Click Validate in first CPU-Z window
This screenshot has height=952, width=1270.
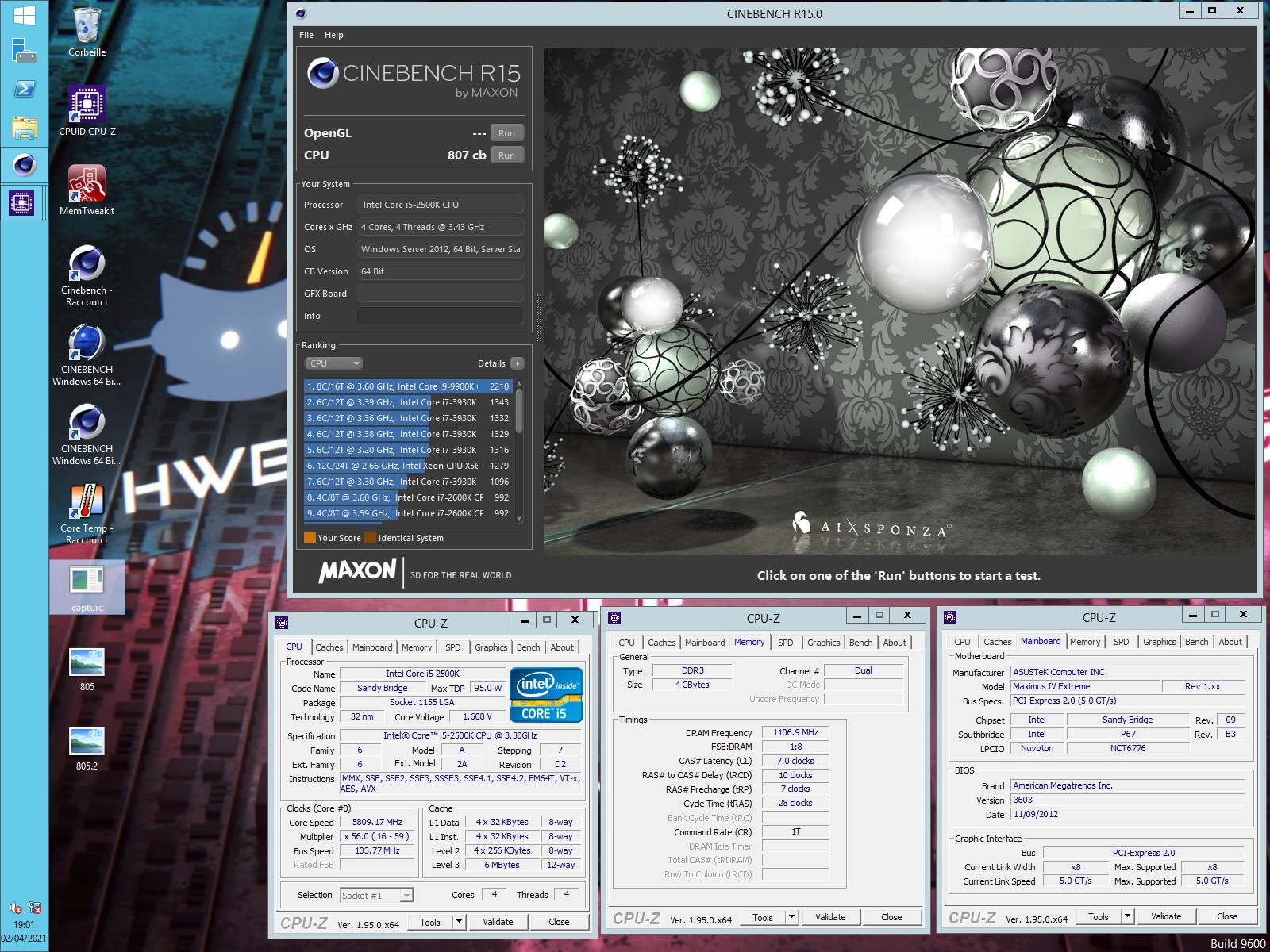pos(498,922)
